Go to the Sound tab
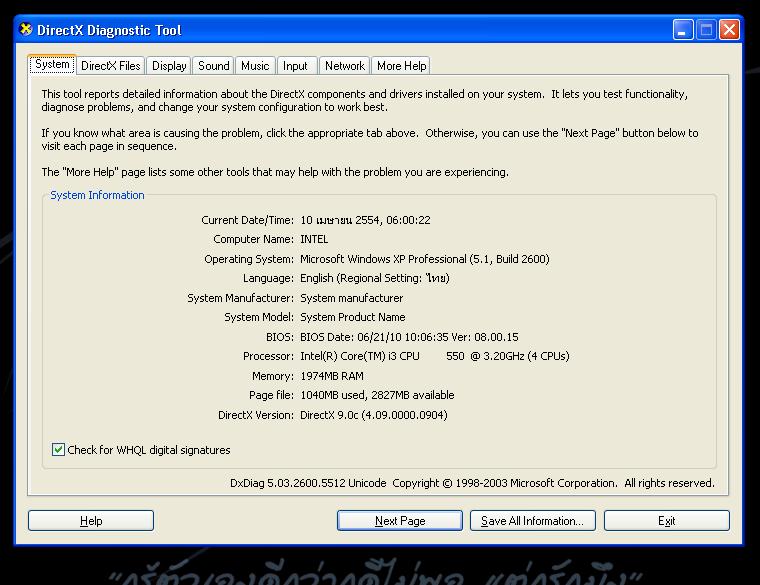This screenshot has width=760, height=585. click(214, 65)
